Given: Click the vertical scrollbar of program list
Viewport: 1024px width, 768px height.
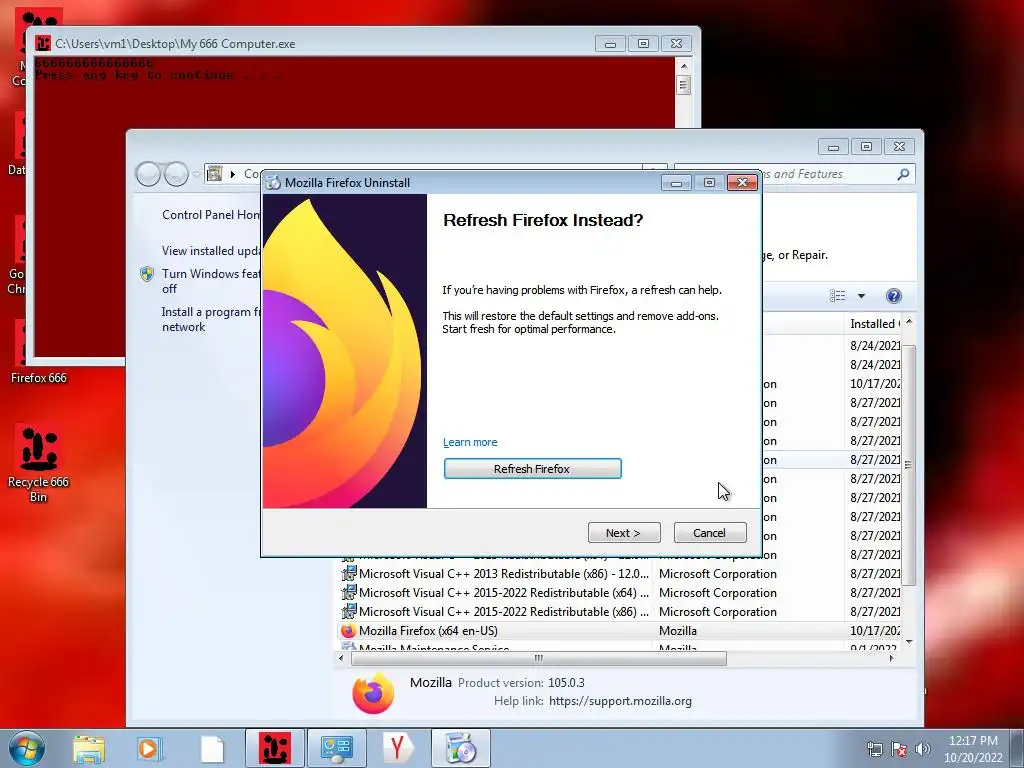Looking at the screenshot, I should (x=908, y=465).
